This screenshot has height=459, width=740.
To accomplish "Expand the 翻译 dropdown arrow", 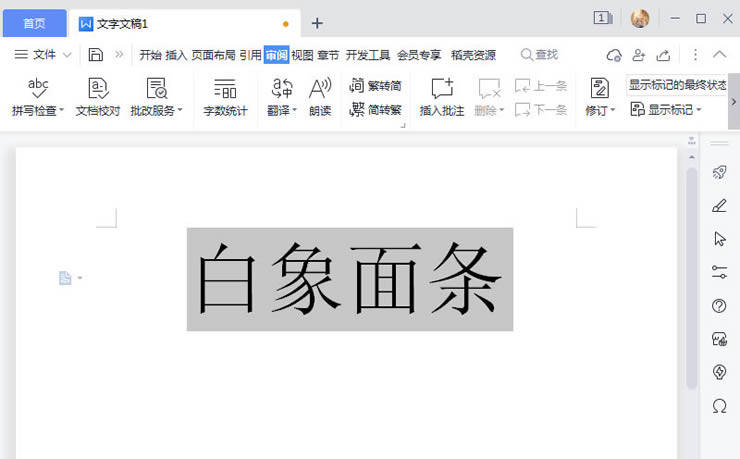I will pyautogui.click(x=294, y=110).
